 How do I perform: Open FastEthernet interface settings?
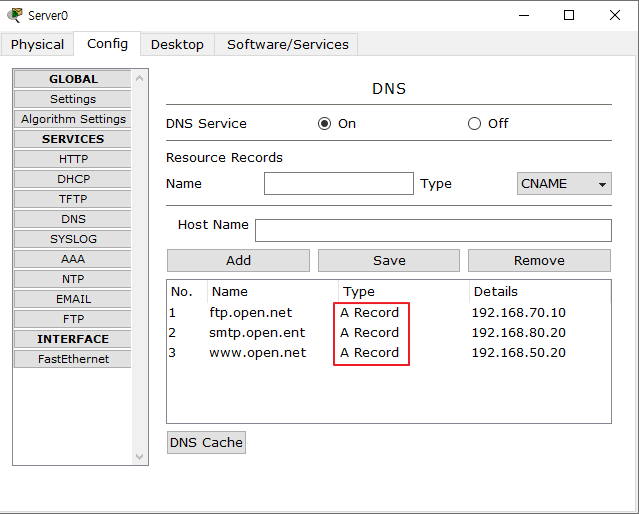pyautogui.click(x=73, y=359)
